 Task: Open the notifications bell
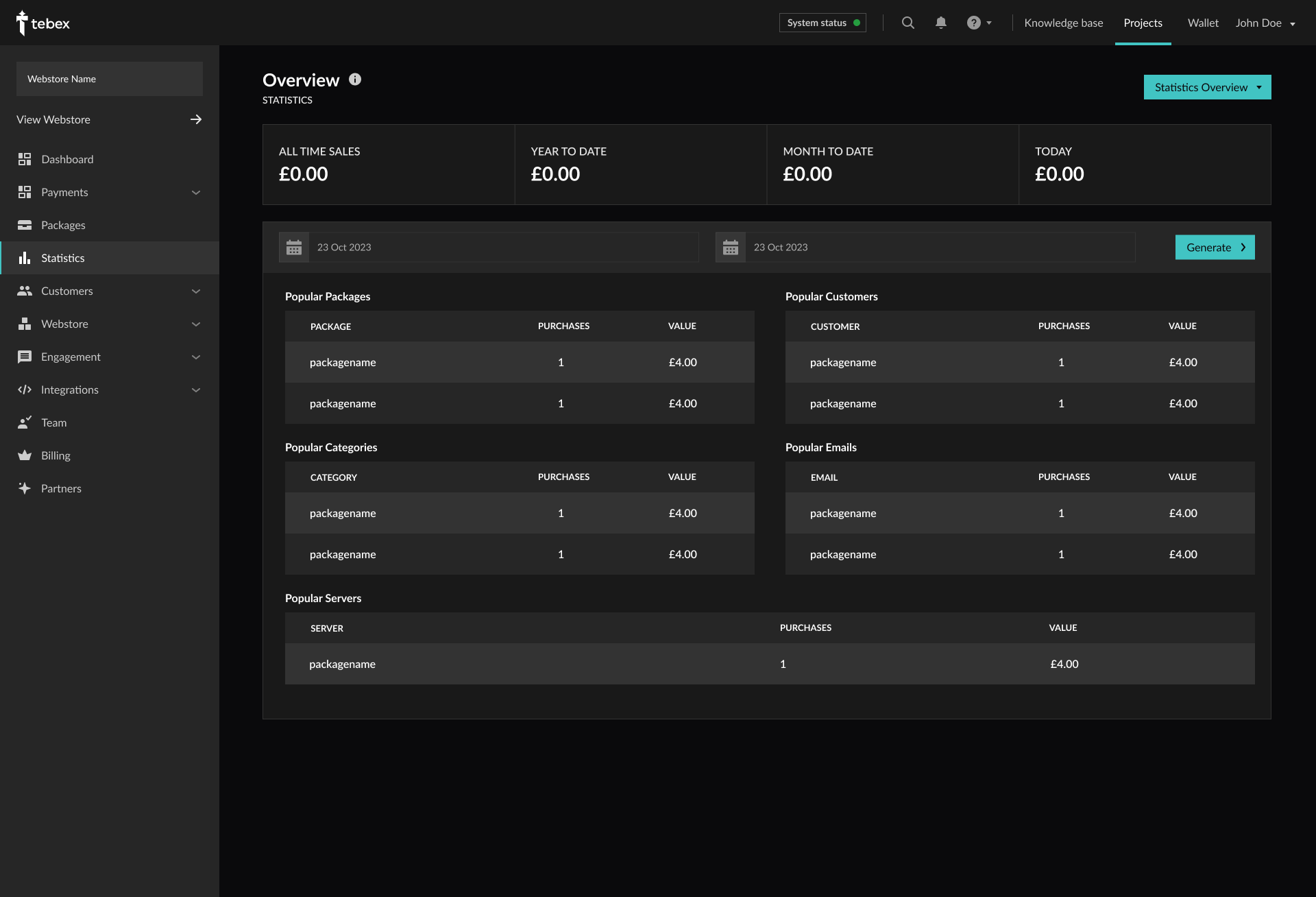(x=940, y=23)
